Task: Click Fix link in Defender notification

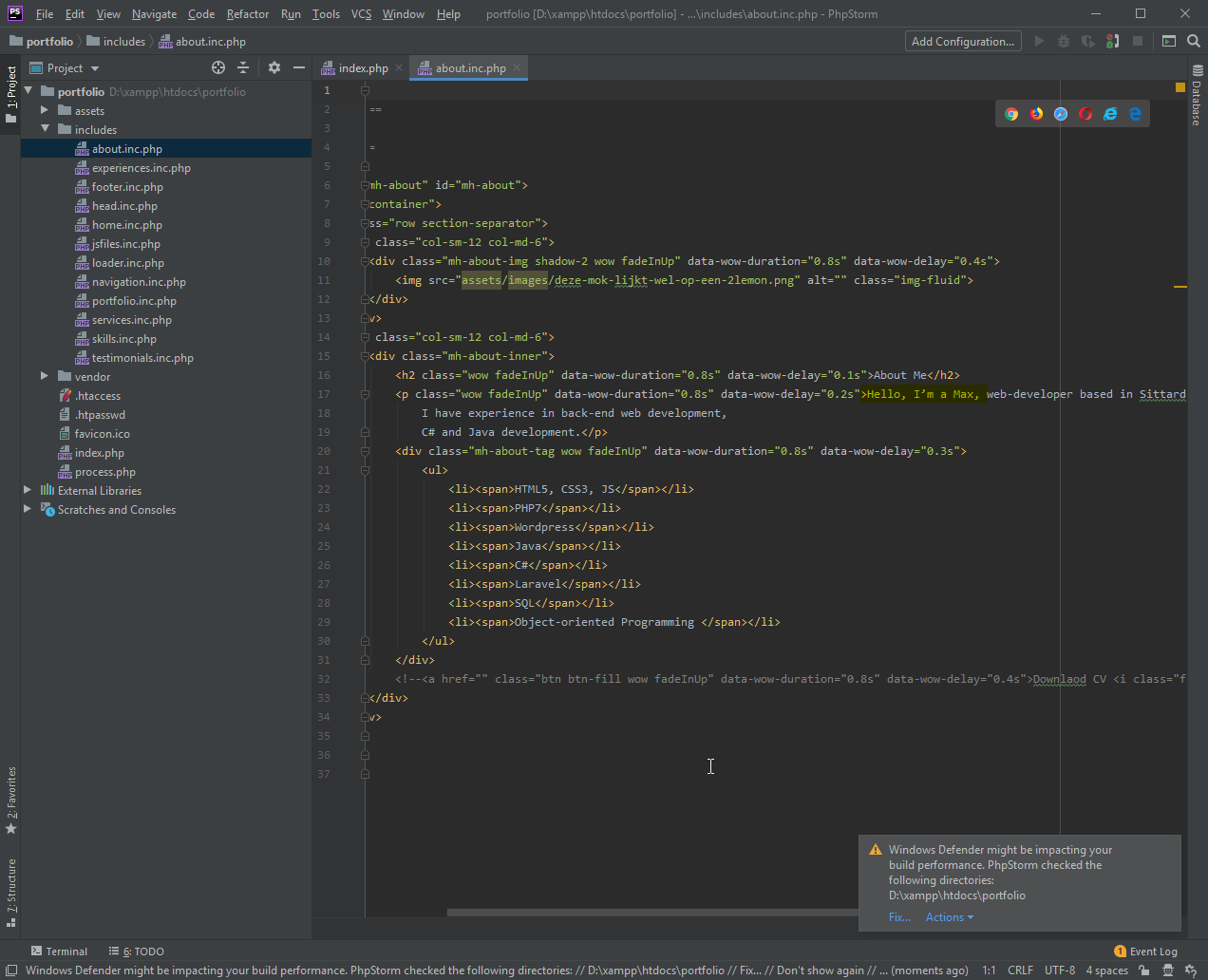Action: tap(898, 917)
